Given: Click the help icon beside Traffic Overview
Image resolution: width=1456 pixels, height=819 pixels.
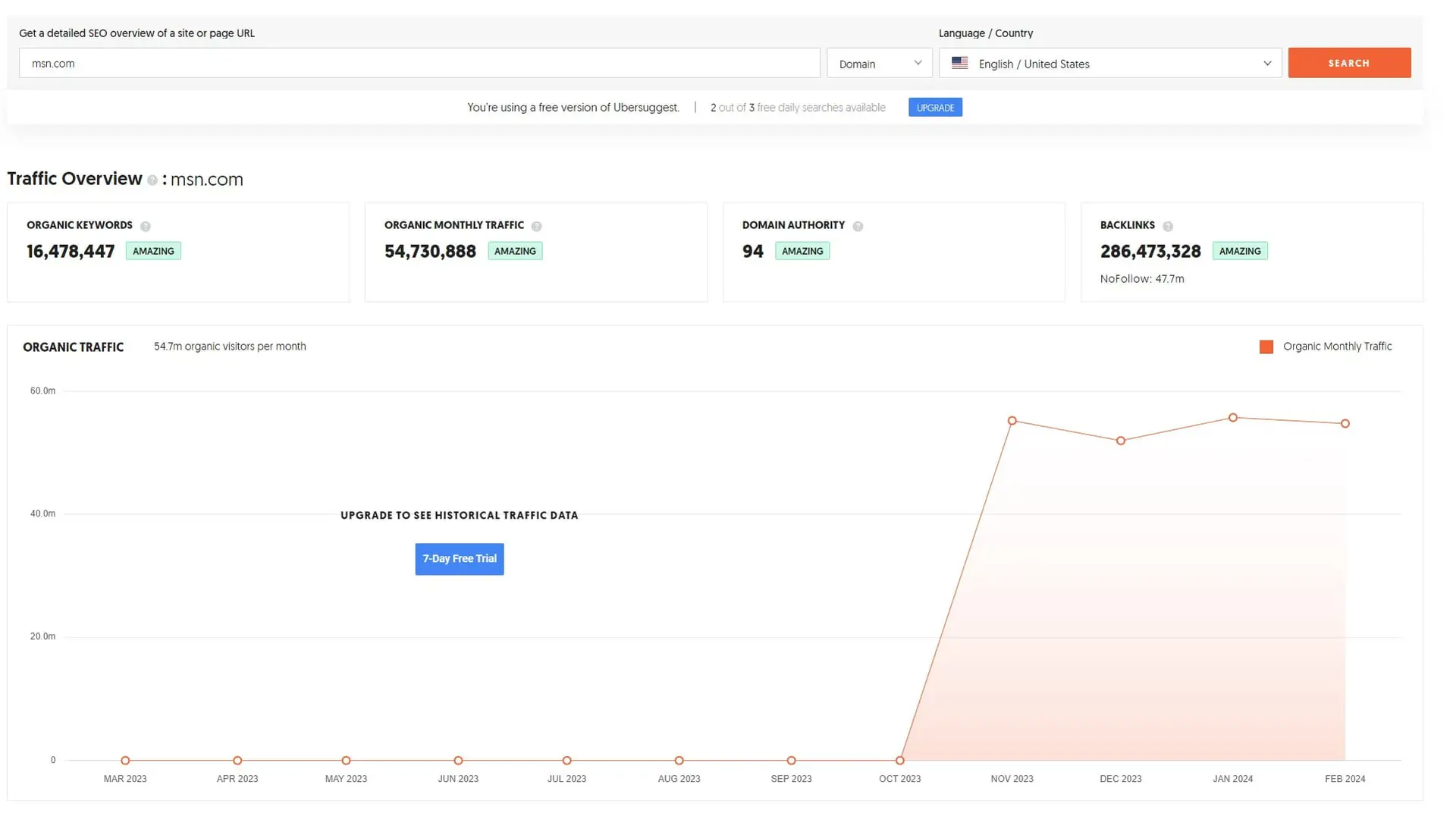Looking at the screenshot, I should (x=152, y=180).
